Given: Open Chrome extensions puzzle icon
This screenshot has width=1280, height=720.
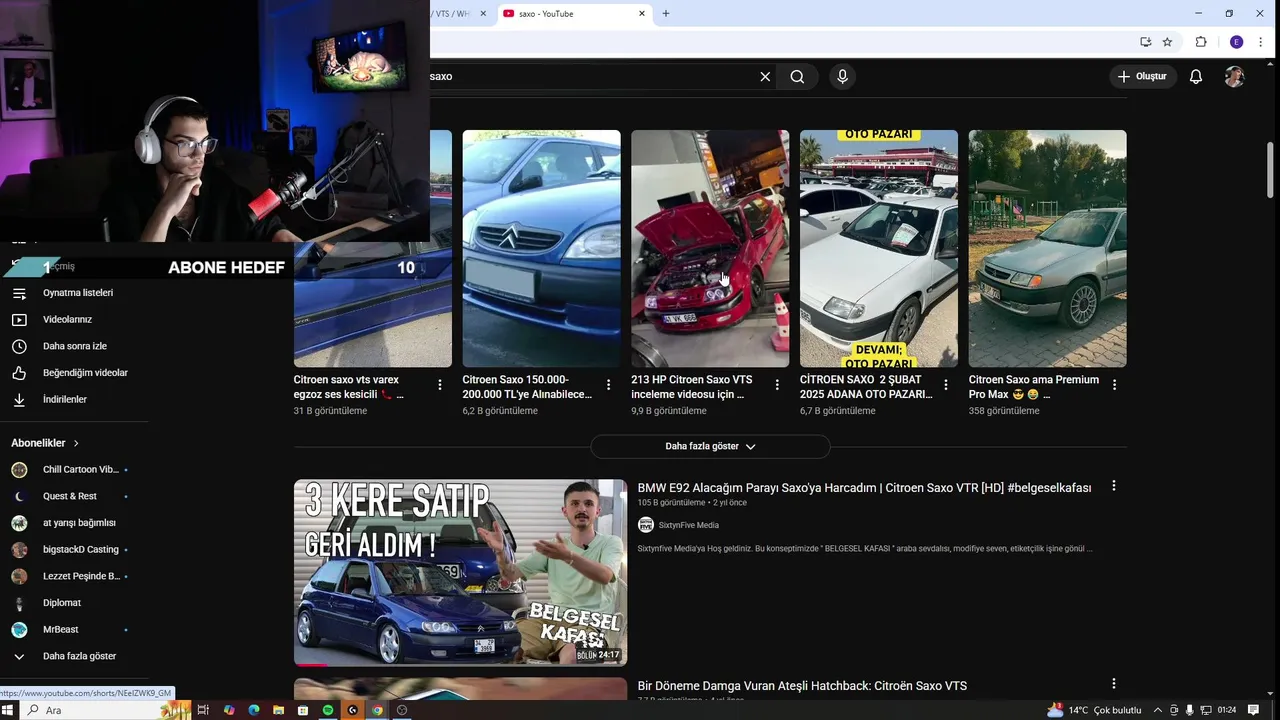Looking at the screenshot, I should (x=1201, y=42).
